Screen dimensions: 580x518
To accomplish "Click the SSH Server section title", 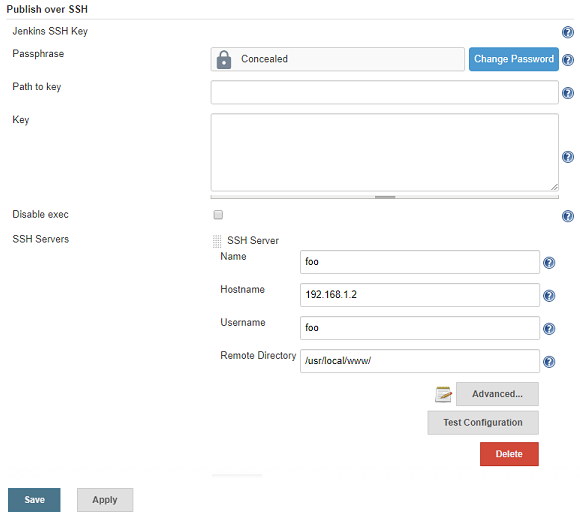I will tap(253, 240).
